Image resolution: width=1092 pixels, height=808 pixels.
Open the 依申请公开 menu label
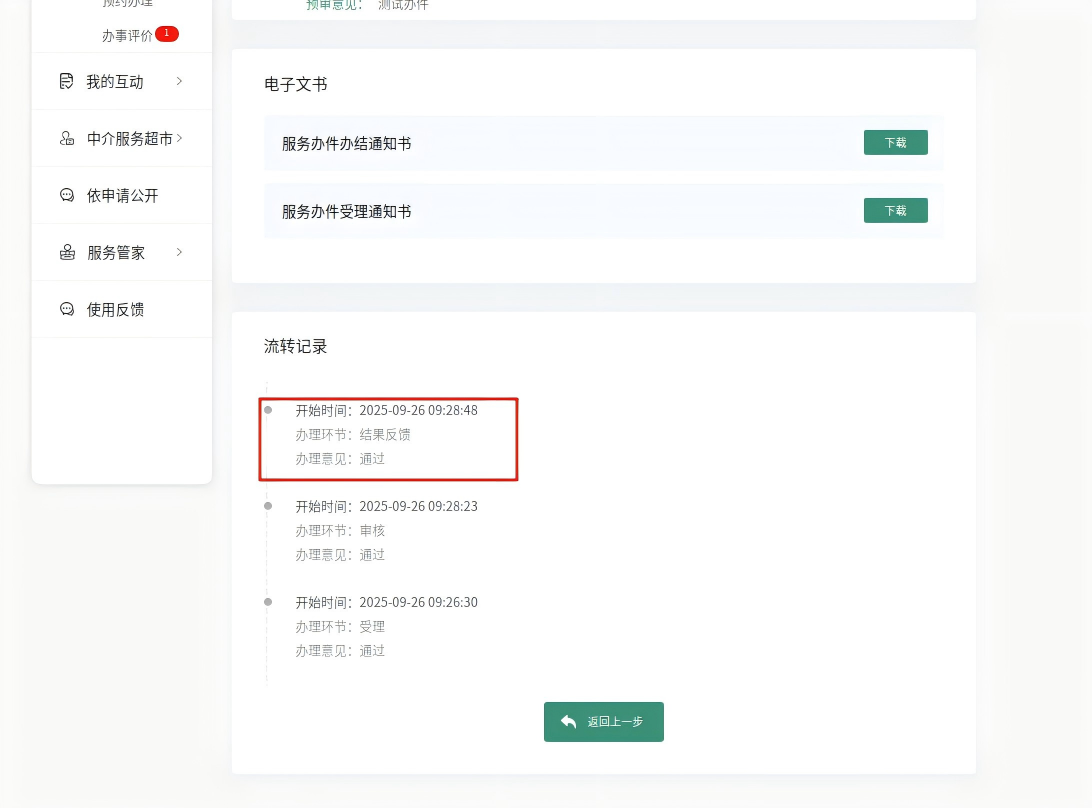pyautogui.click(x=122, y=196)
